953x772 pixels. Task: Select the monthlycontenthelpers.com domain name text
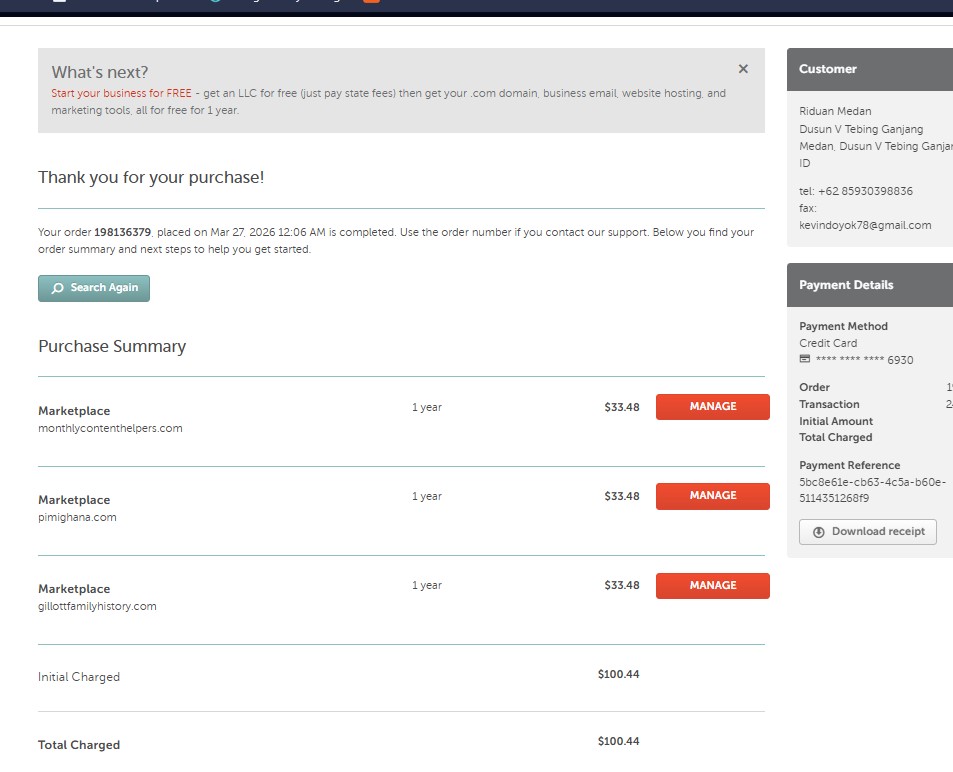[110, 428]
